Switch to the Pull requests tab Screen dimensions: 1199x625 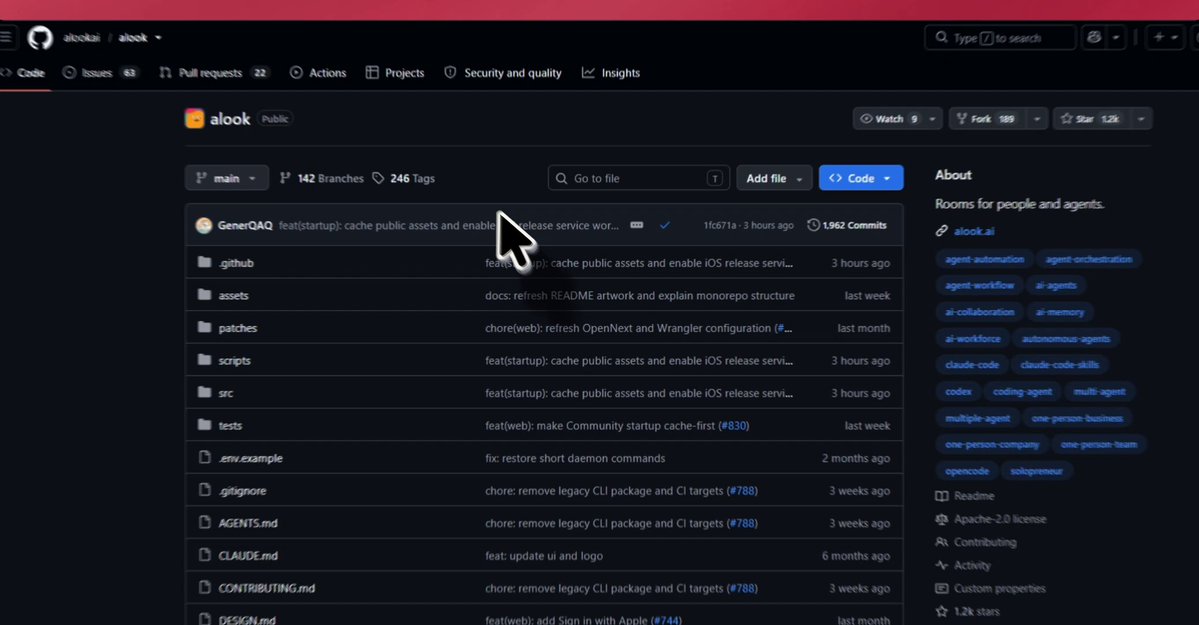pos(213,73)
